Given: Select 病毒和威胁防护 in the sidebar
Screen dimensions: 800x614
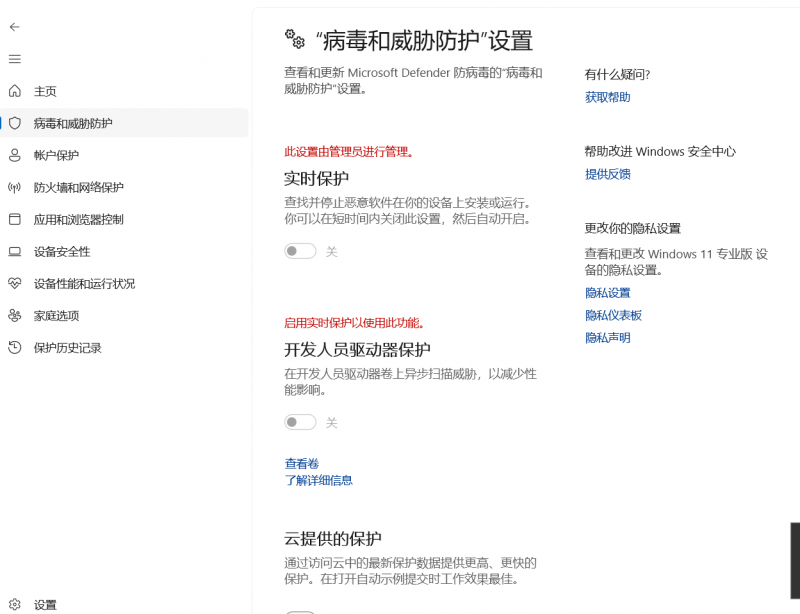Looking at the screenshot, I should click(74, 123).
